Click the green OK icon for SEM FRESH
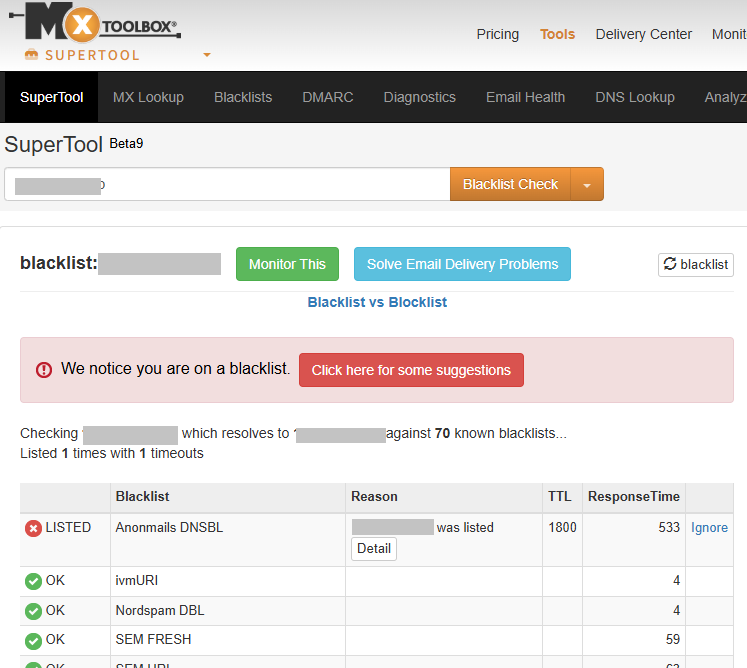Screen dimensions: 747x668 point(34,640)
